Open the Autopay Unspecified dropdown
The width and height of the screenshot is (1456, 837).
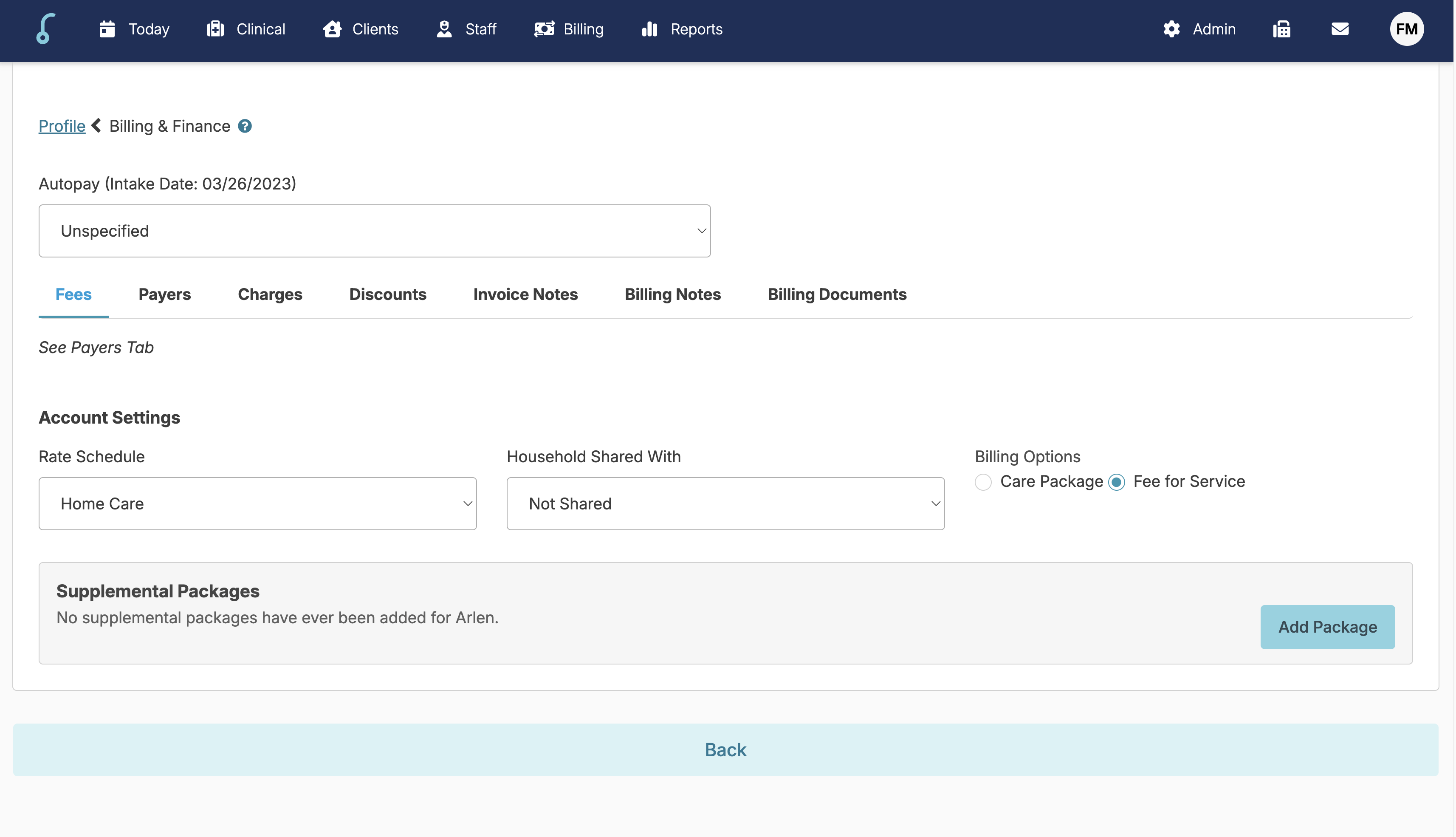pyautogui.click(x=374, y=231)
